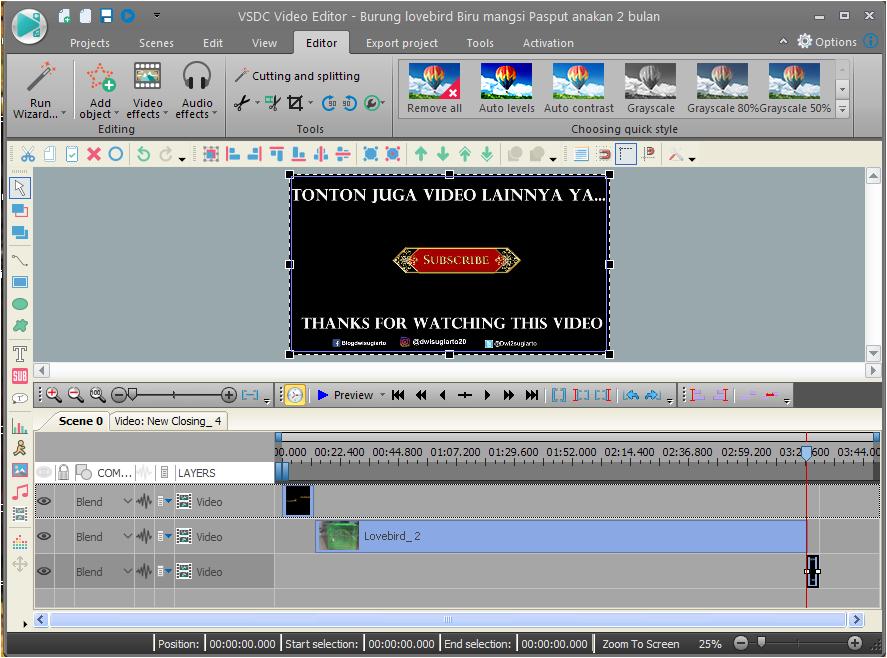The image size is (887, 658).
Task: Open the Options gear
Action: coord(804,41)
